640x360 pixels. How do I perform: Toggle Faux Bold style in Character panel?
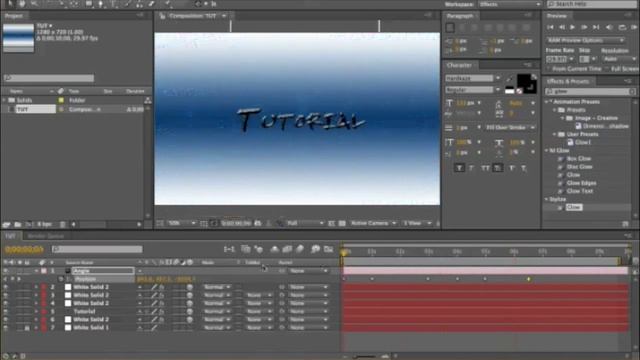[459, 168]
